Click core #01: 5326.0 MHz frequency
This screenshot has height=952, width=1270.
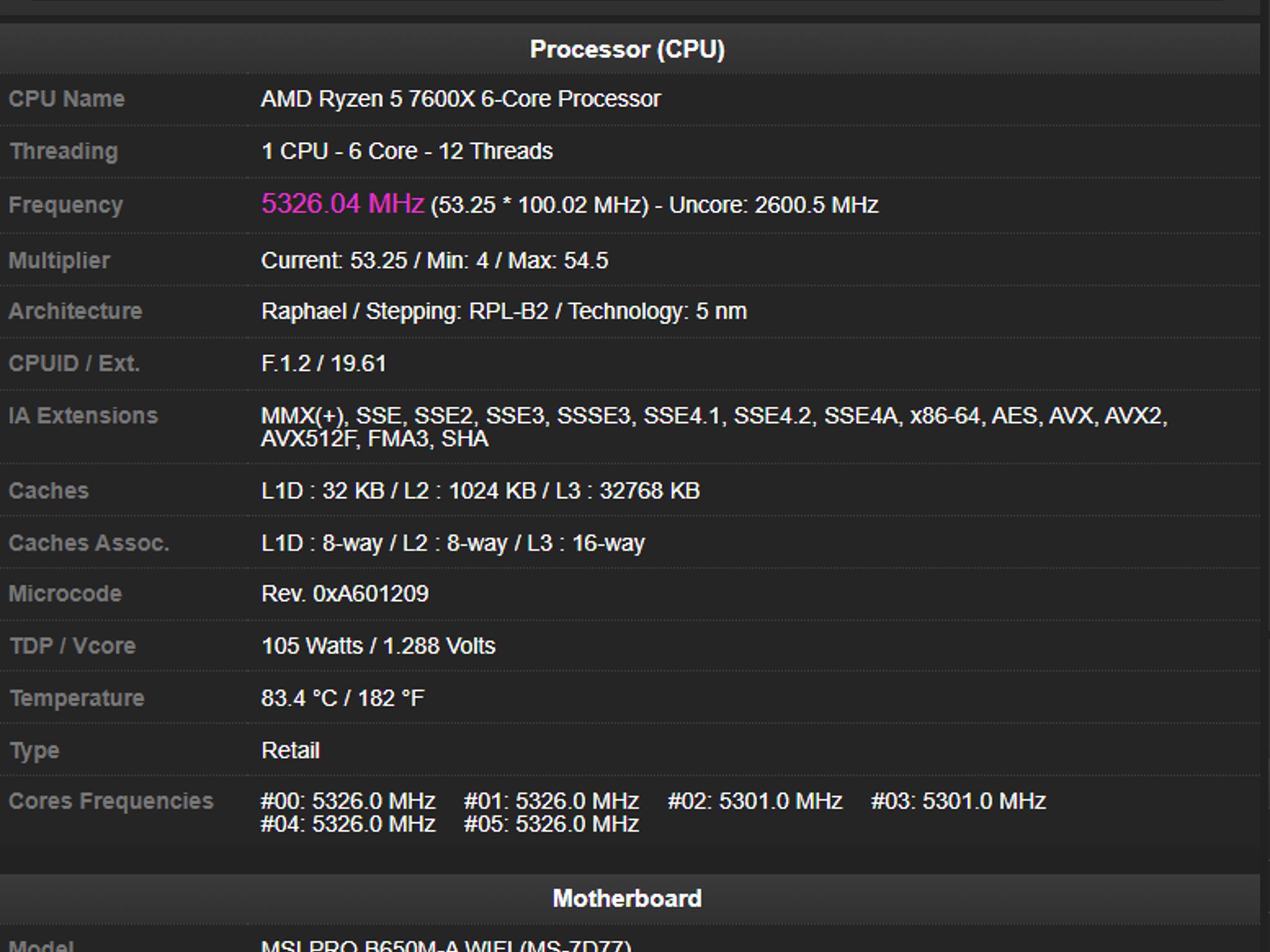[551, 801]
